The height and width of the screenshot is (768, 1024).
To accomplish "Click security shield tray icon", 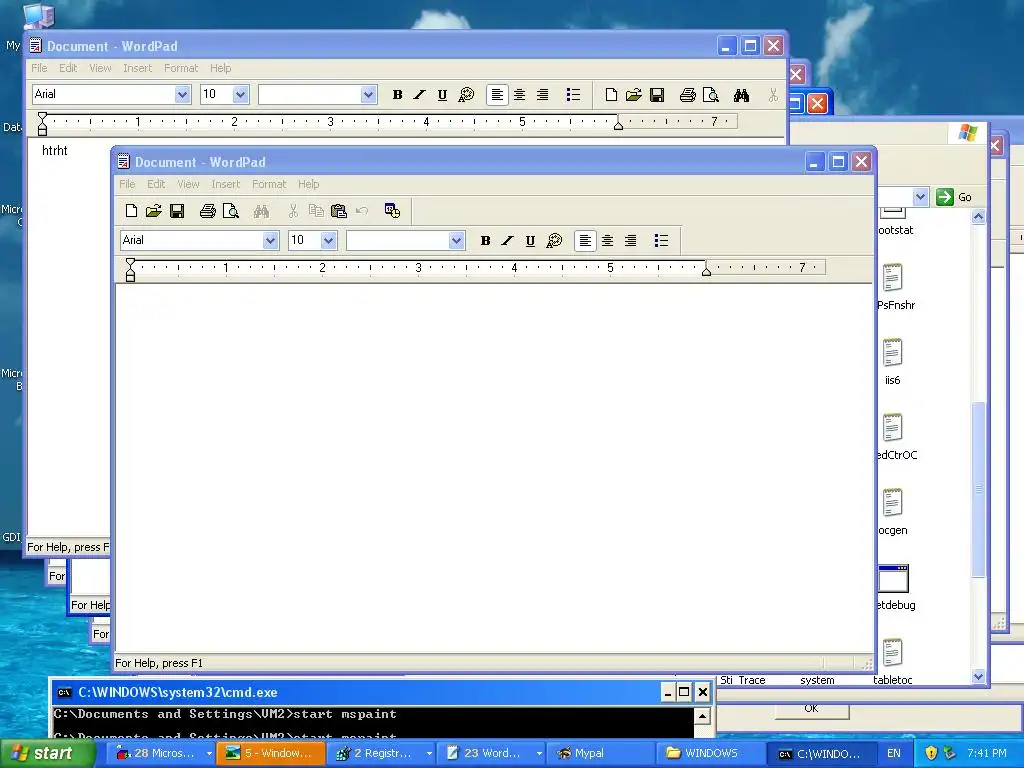I will click(x=931, y=753).
